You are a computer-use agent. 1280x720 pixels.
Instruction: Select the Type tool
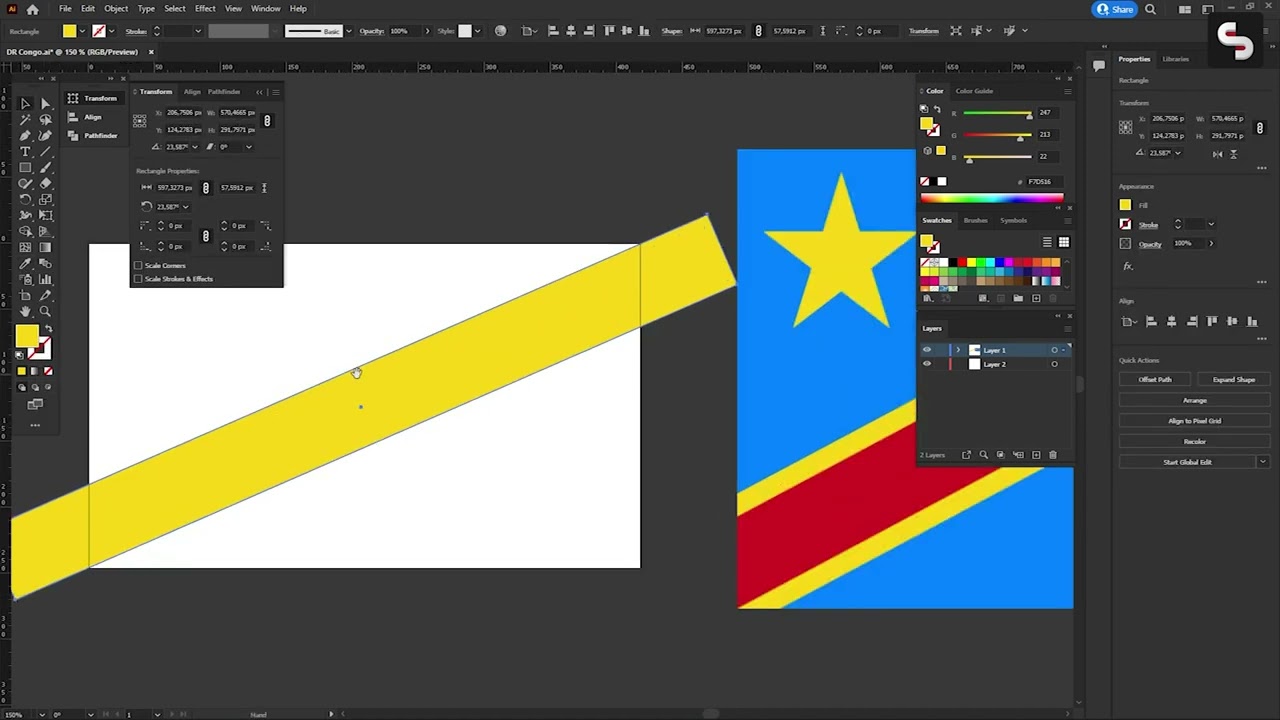click(25, 152)
